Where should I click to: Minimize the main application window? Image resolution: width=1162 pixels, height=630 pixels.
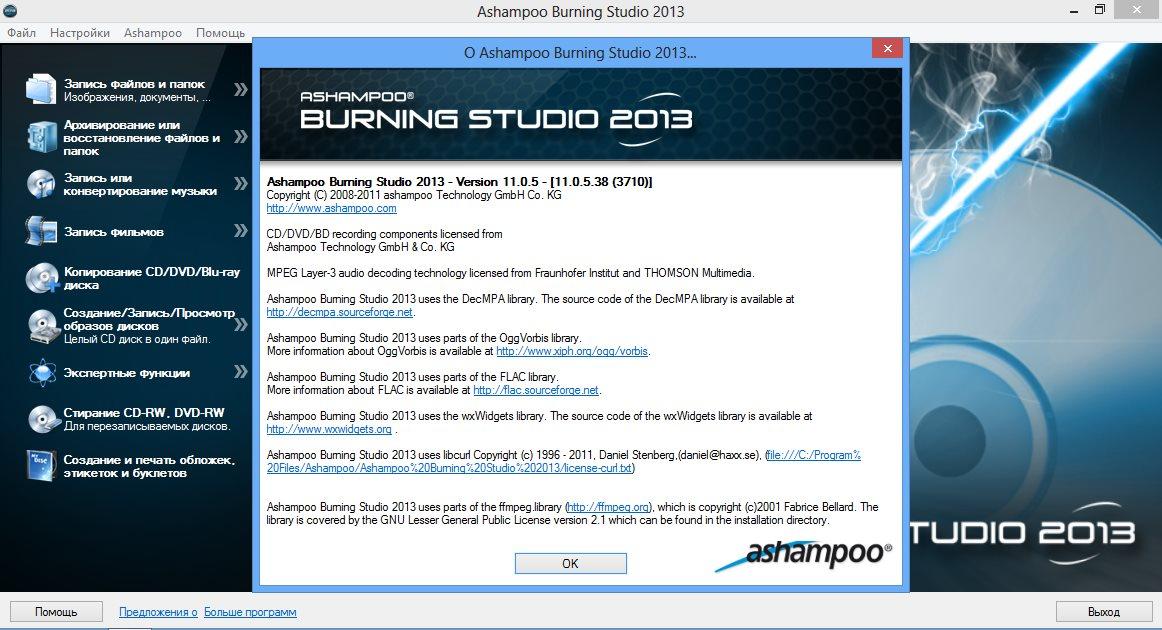click(x=1075, y=10)
